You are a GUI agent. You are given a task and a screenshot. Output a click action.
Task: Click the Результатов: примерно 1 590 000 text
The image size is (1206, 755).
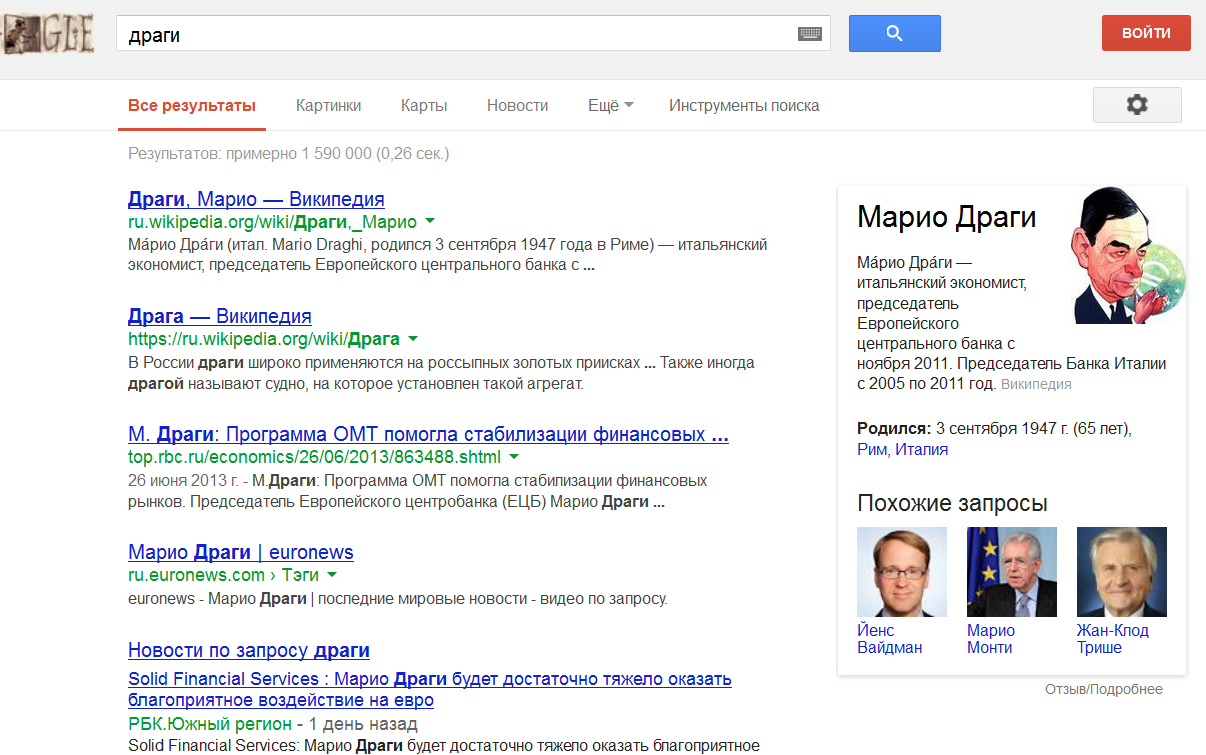(x=289, y=154)
